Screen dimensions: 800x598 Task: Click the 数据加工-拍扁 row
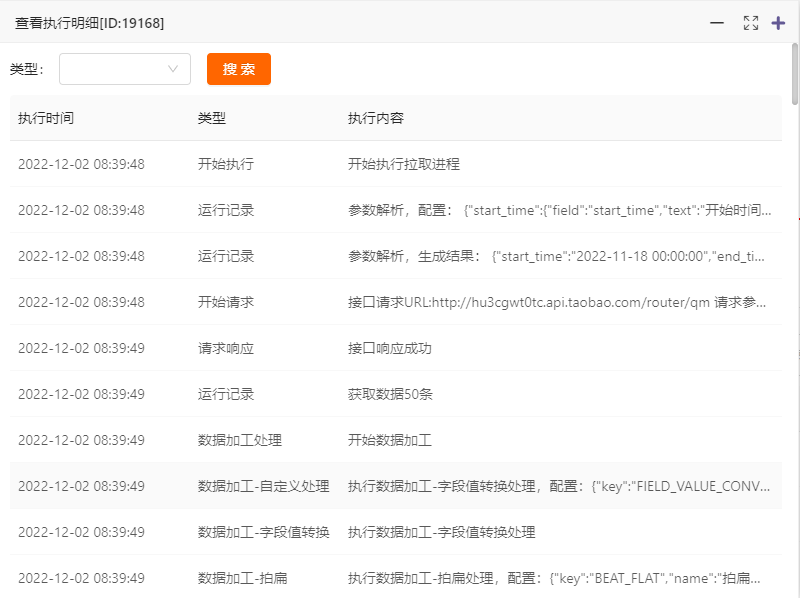pyautogui.click(x=400, y=579)
